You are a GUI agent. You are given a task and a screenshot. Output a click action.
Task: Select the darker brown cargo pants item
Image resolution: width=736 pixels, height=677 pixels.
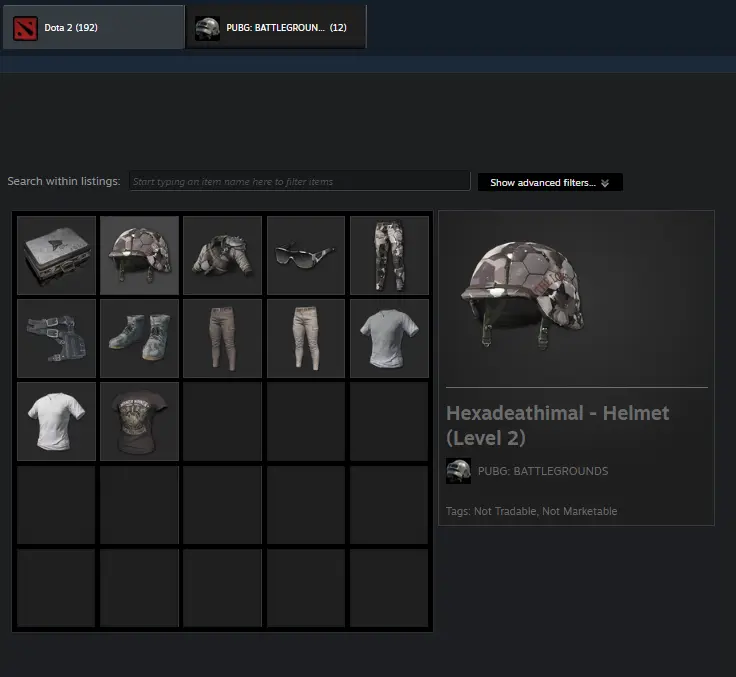pos(222,338)
